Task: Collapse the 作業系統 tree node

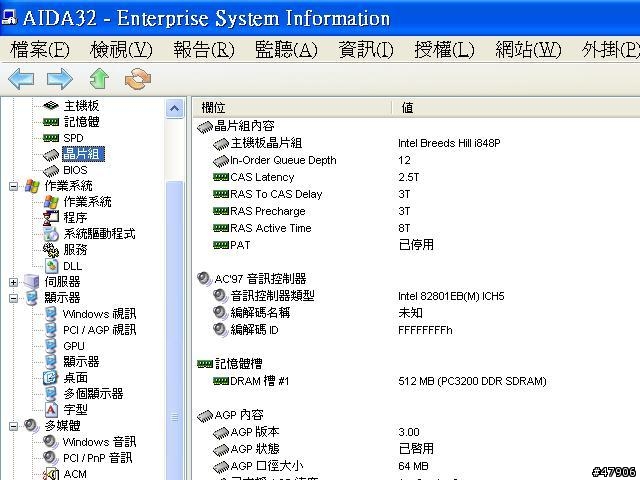Action: [13, 186]
